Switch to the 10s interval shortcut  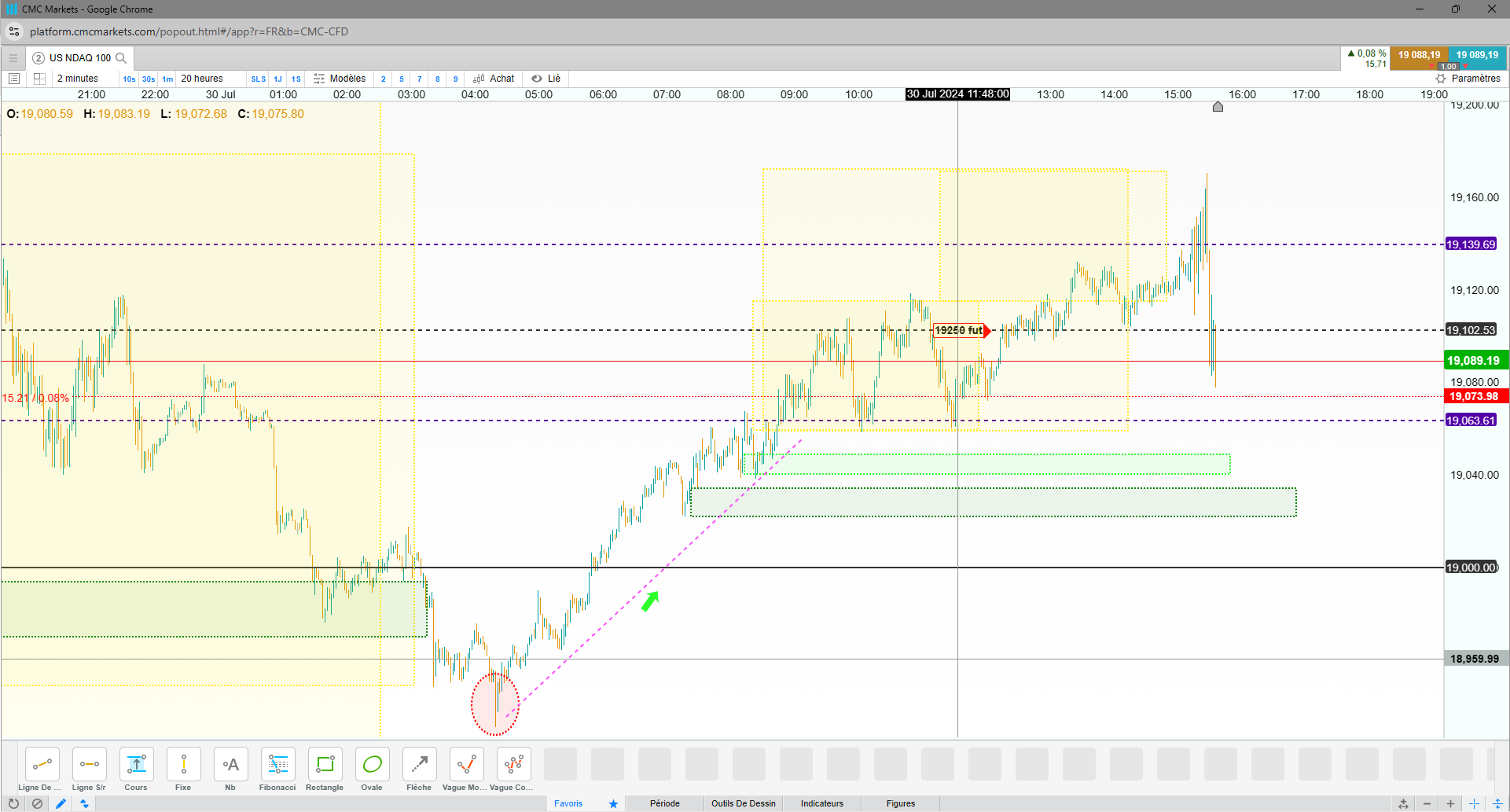(129, 79)
